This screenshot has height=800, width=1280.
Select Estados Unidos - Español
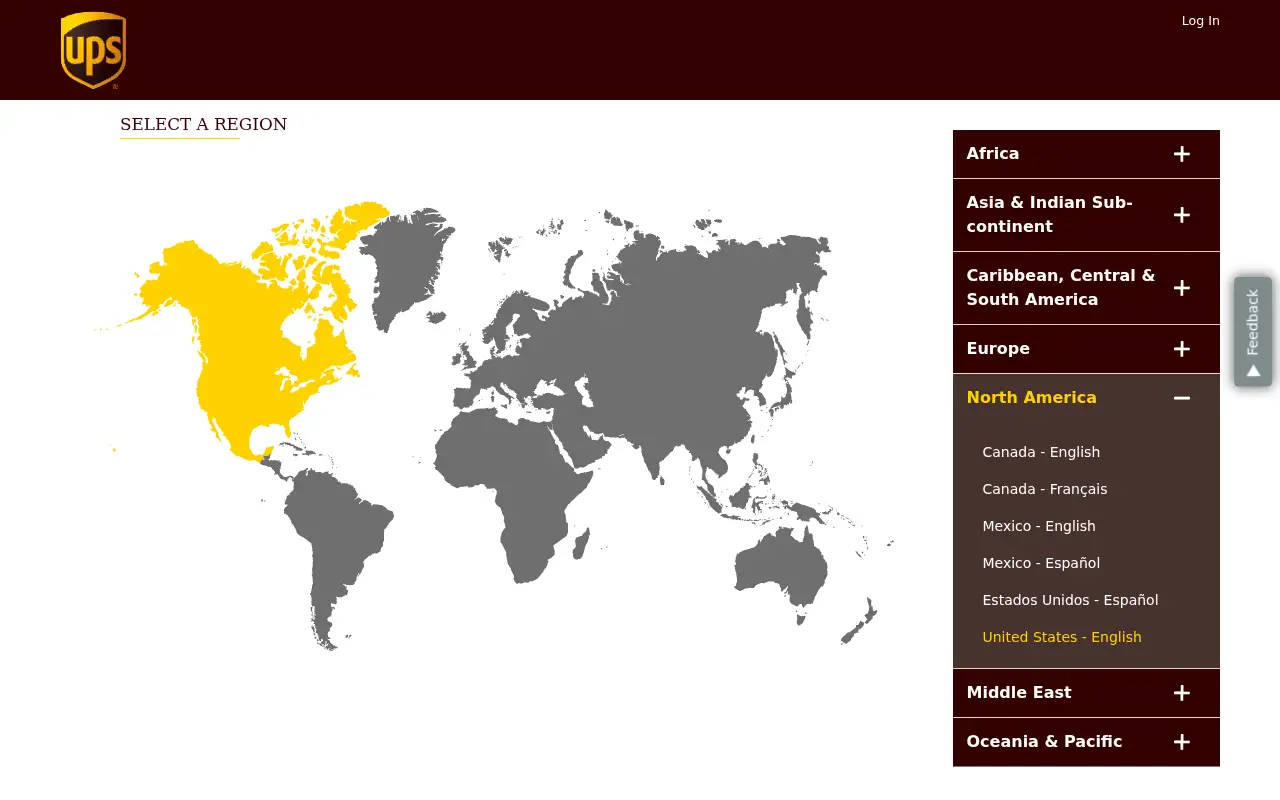pyautogui.click(x=1070, y=600)
